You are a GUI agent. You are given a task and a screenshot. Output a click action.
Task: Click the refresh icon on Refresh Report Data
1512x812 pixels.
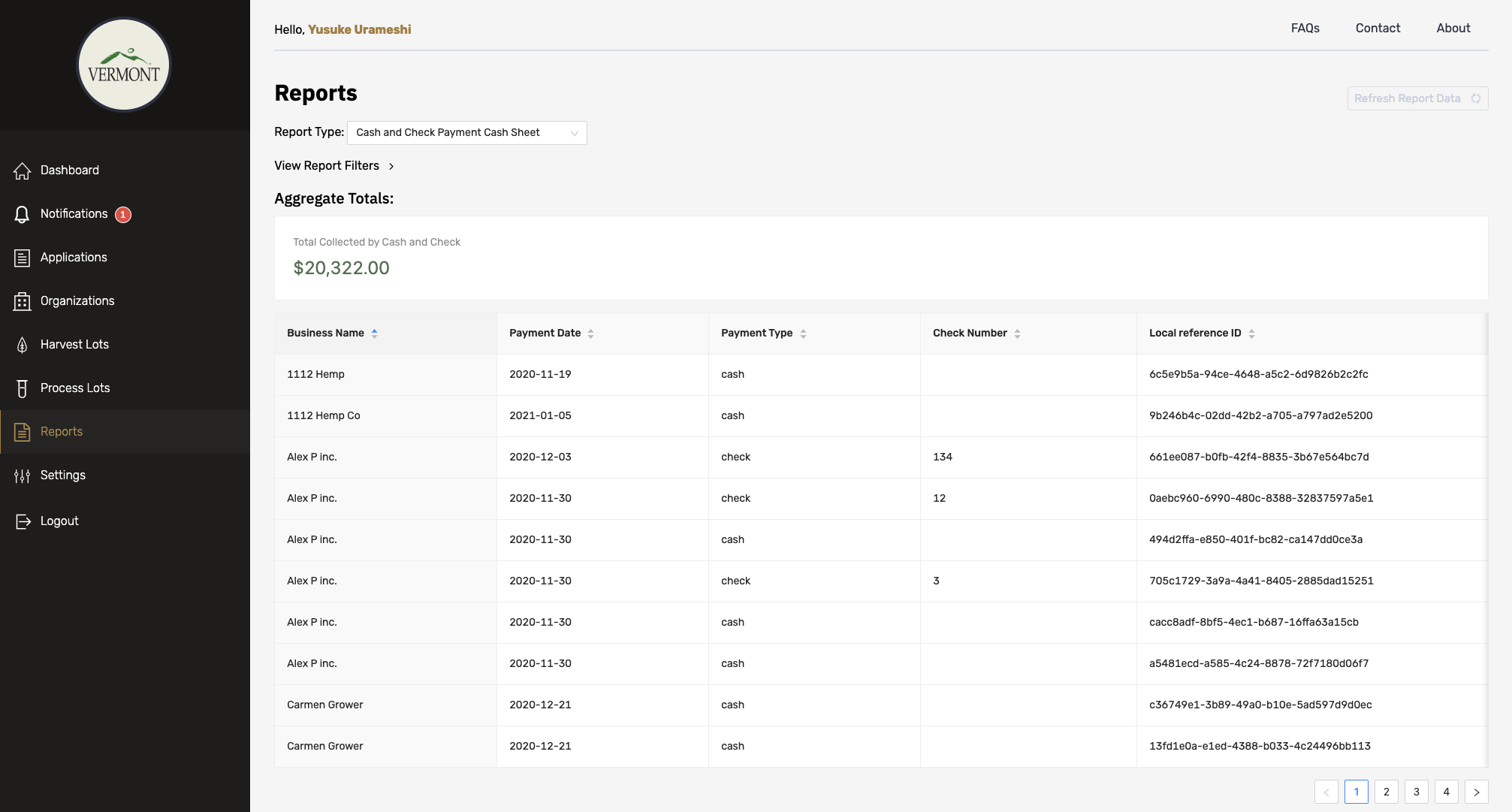pyautogui.click(x=1475, y=98)
